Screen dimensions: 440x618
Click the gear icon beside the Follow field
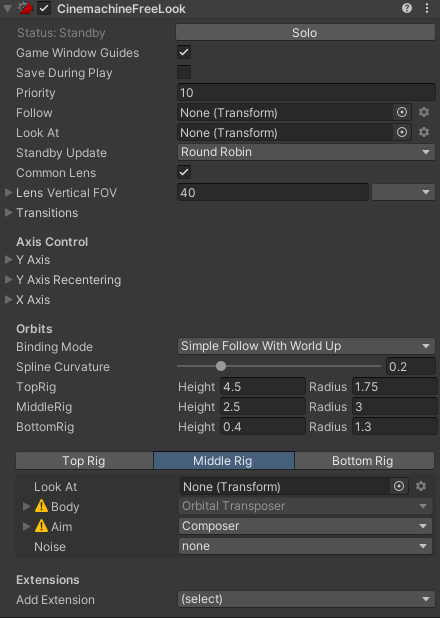click(x=424, y=112)
